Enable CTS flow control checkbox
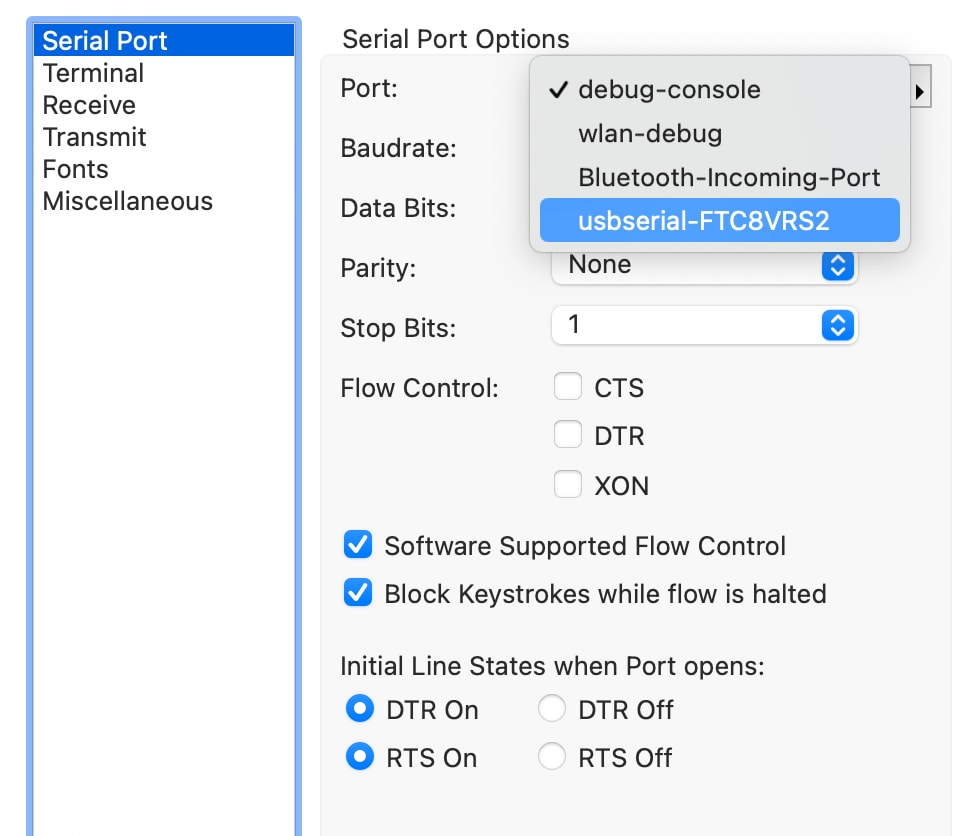Screen dimensions: 974x836 (568, 386)
